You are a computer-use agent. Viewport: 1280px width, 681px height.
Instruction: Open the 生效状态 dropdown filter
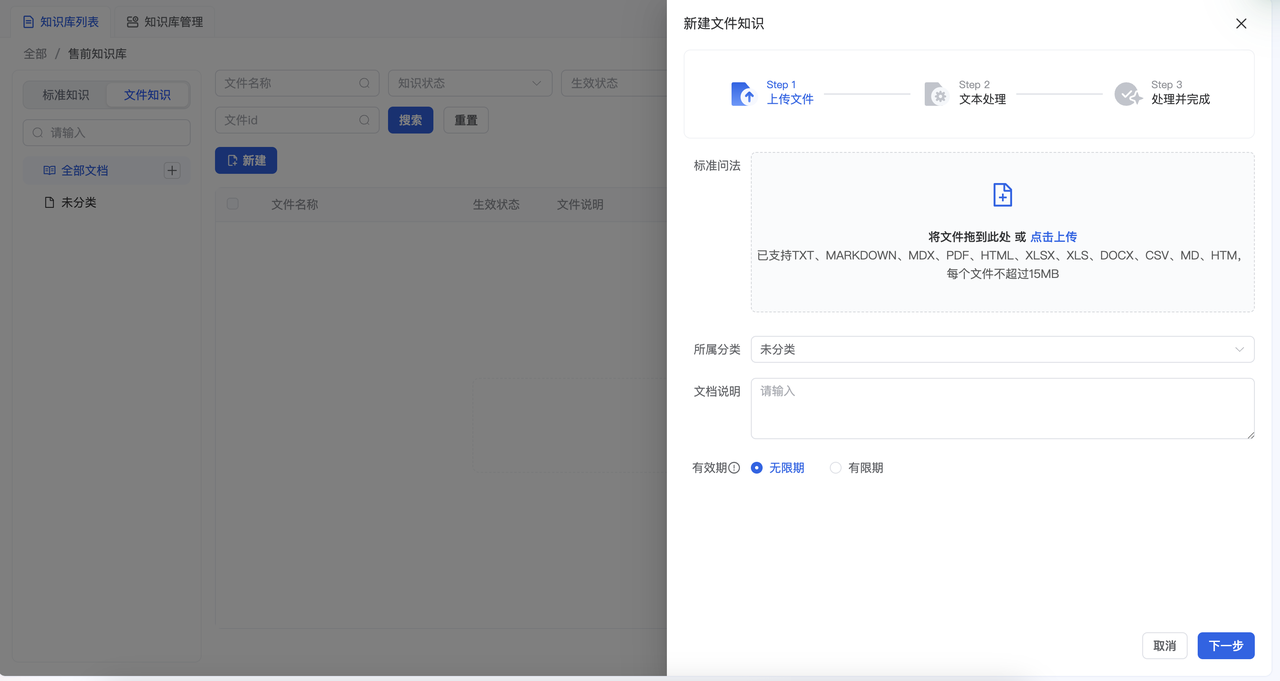tap(612, 84)
